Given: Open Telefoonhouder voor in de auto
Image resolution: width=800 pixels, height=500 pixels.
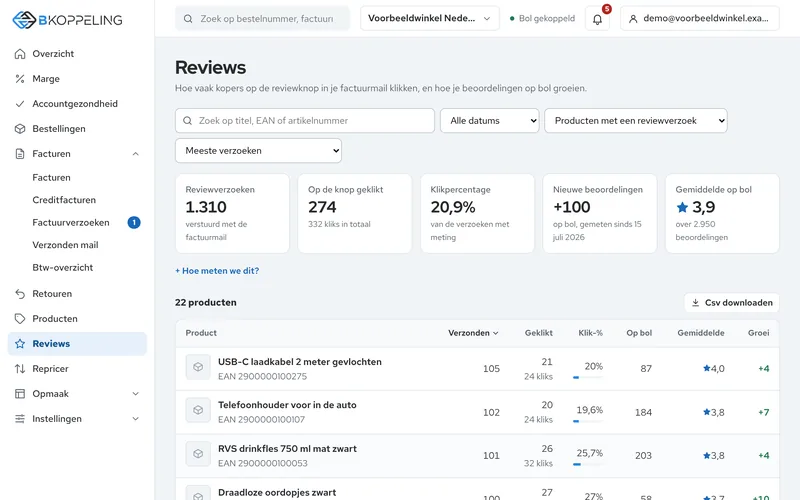Looking at the screenshot, I should [287, 405].
